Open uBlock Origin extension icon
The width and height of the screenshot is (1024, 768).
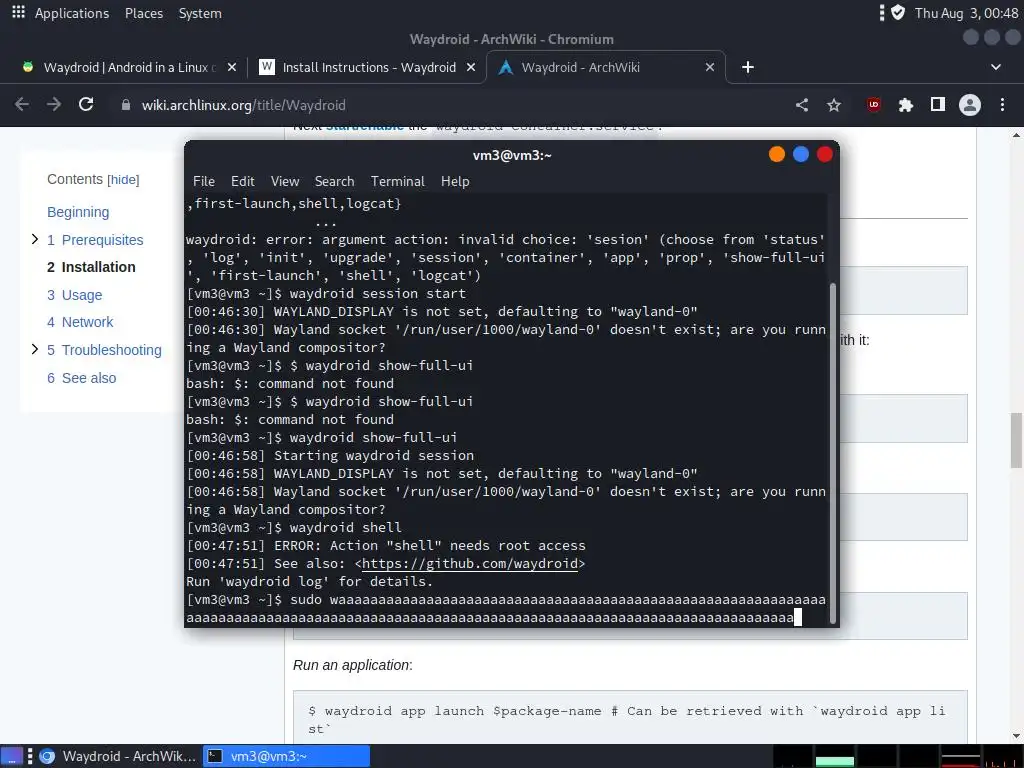(x=874, y=104)
